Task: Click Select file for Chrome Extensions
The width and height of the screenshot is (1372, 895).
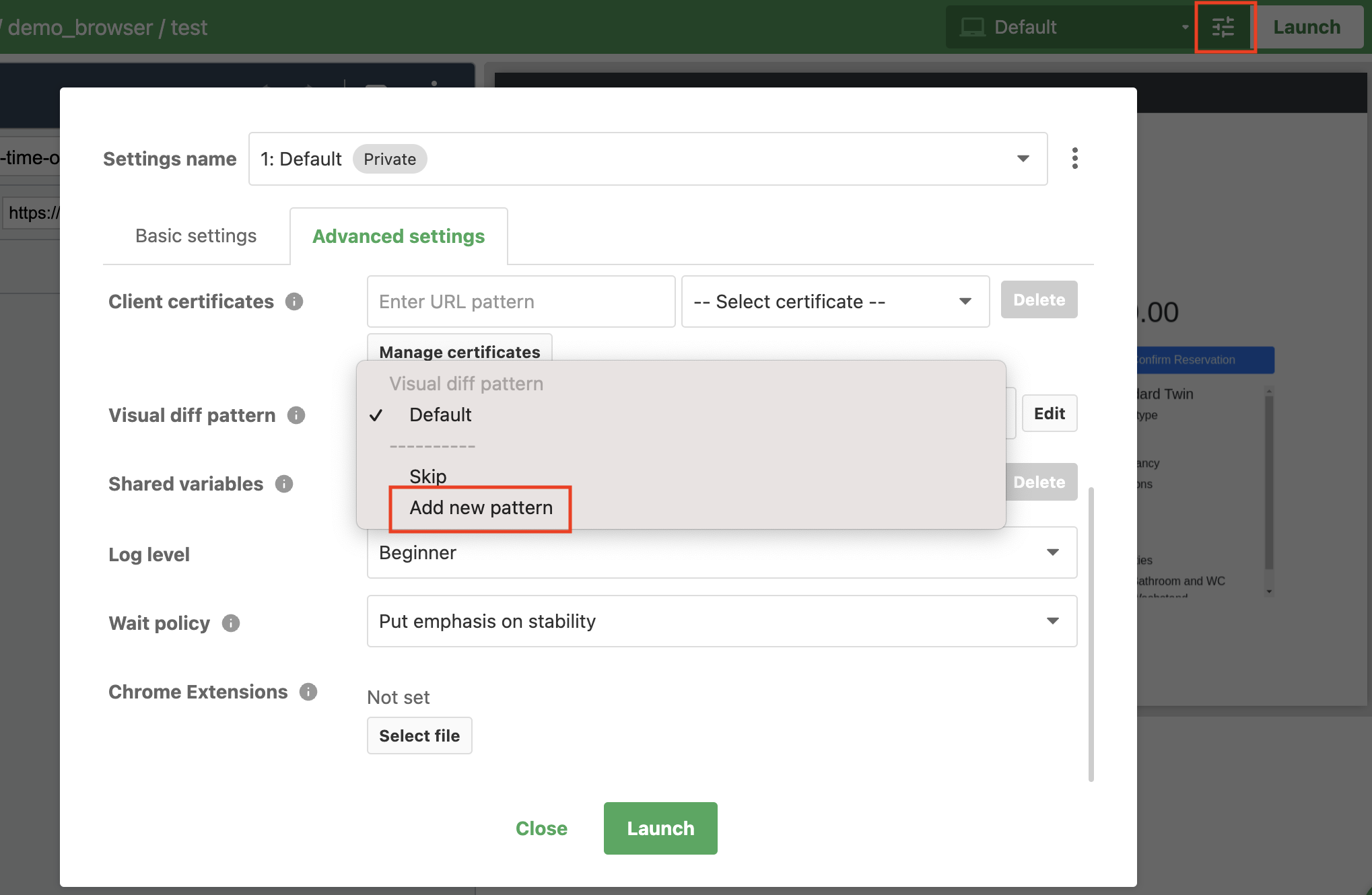Action: coord(419,736)
